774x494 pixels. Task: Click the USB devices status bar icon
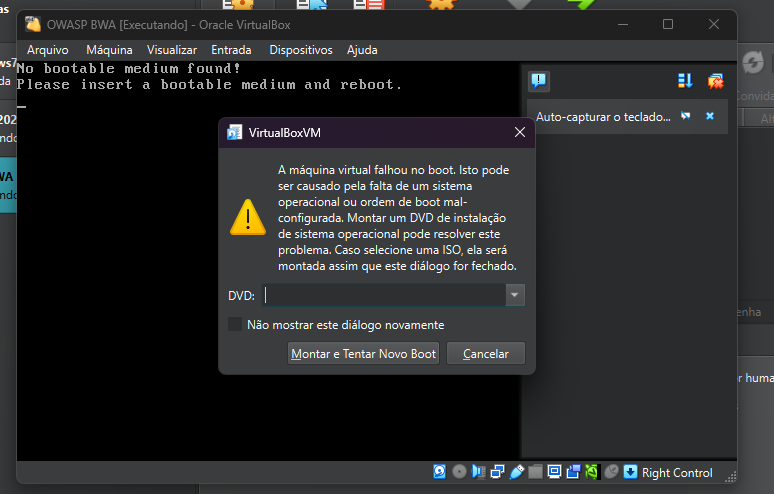516,472
